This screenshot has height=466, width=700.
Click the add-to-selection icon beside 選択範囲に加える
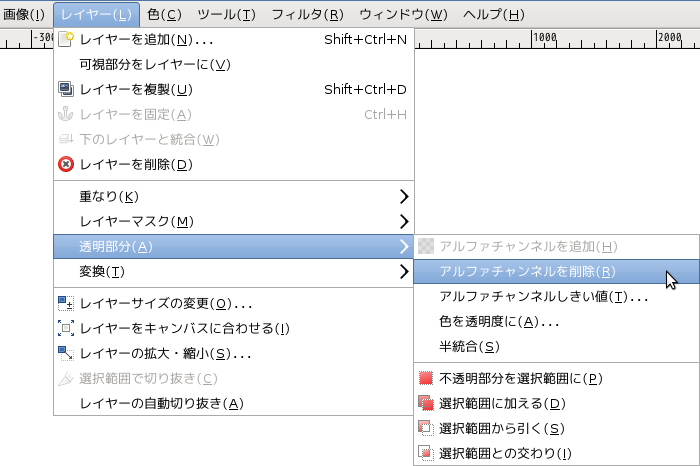426,403
